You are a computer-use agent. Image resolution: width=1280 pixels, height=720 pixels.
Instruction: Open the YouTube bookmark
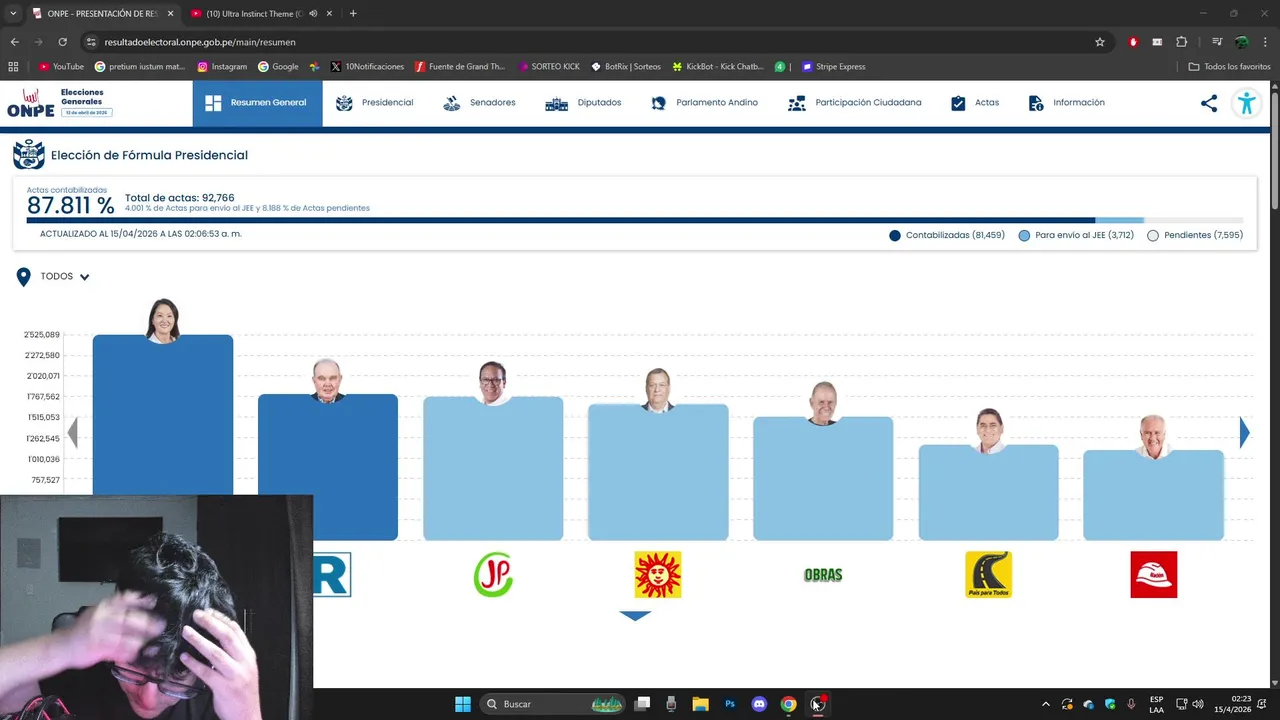(x=61, y=67)
